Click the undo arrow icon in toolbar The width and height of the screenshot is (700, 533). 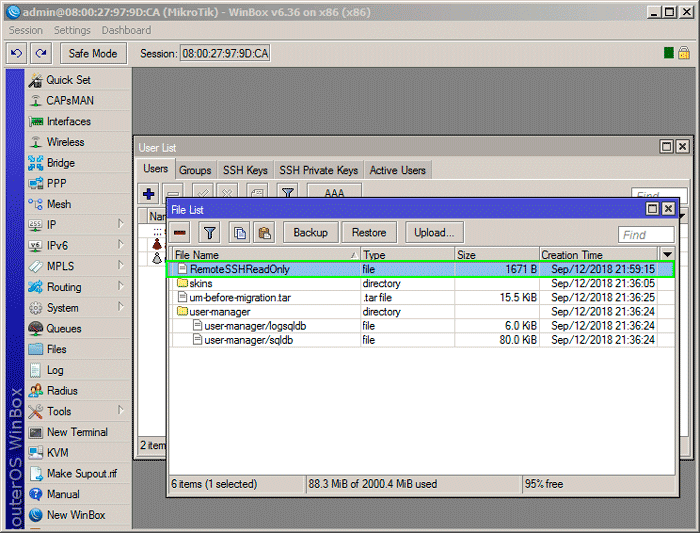(17, 53)
